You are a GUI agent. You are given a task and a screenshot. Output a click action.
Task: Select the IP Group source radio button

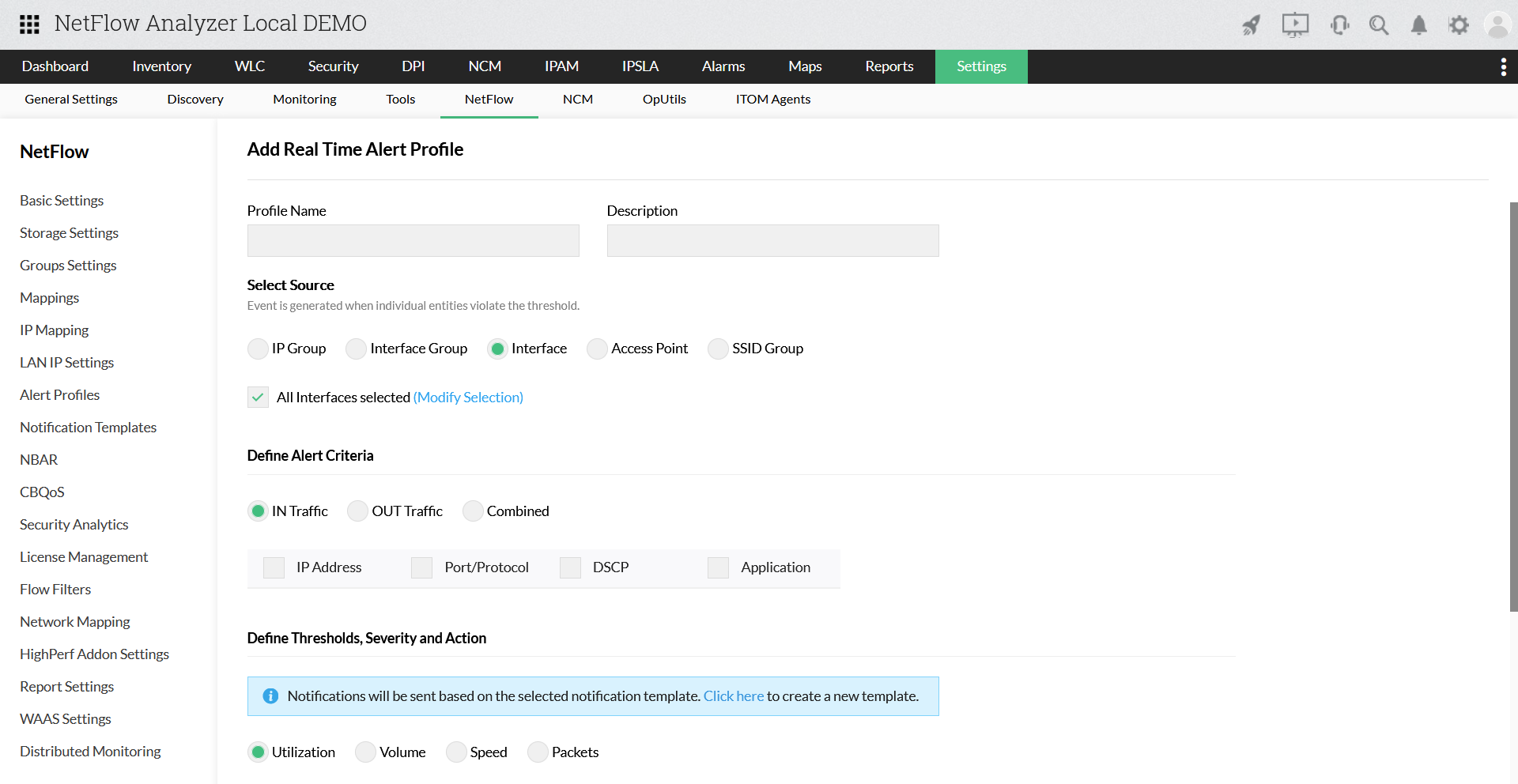pos(257,349)
